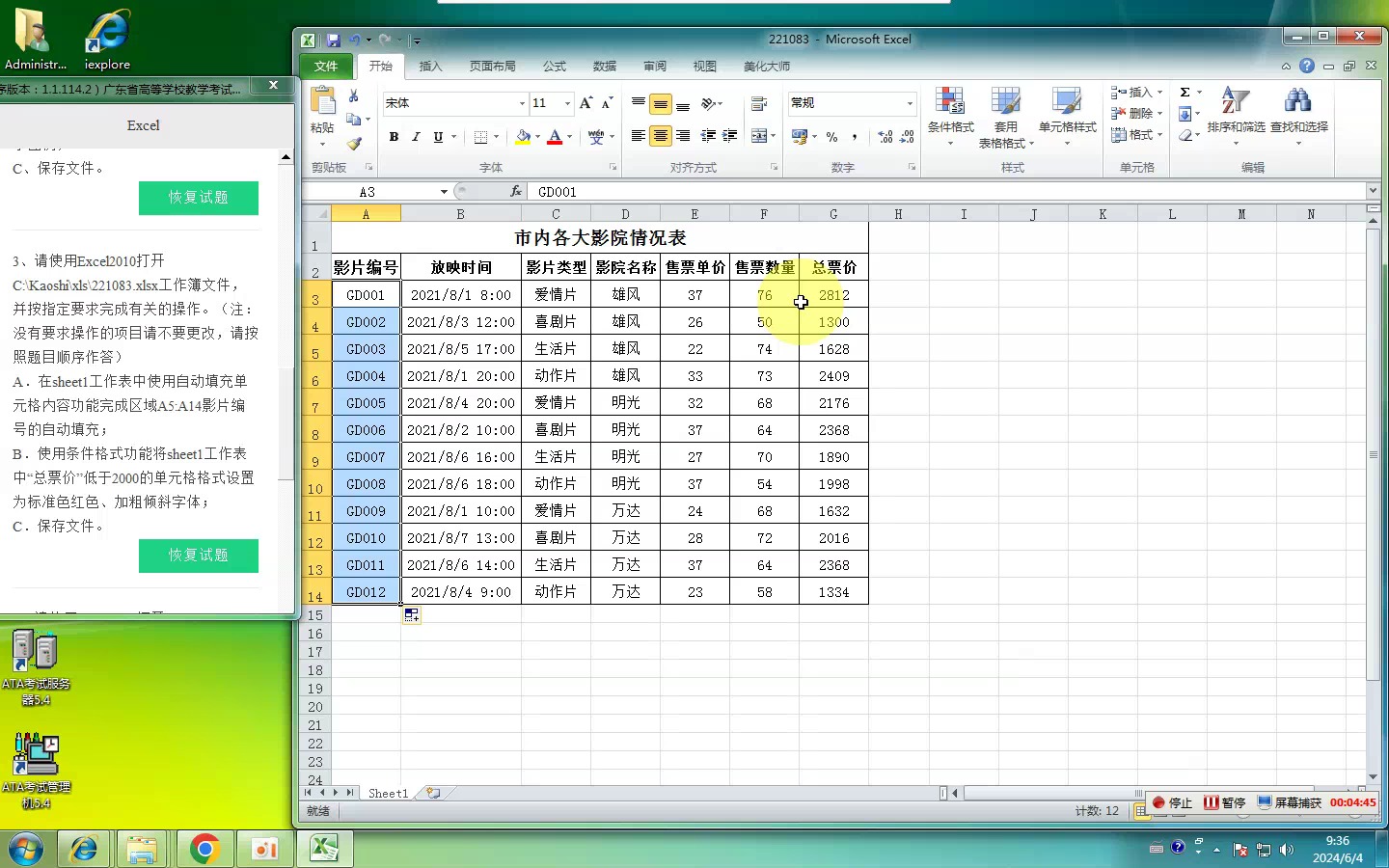Image resolution: width=1389 pixels, height=868 pixels.
Task: Click the Save icon in quick access toolbar
Action: [x=334, y=40]
